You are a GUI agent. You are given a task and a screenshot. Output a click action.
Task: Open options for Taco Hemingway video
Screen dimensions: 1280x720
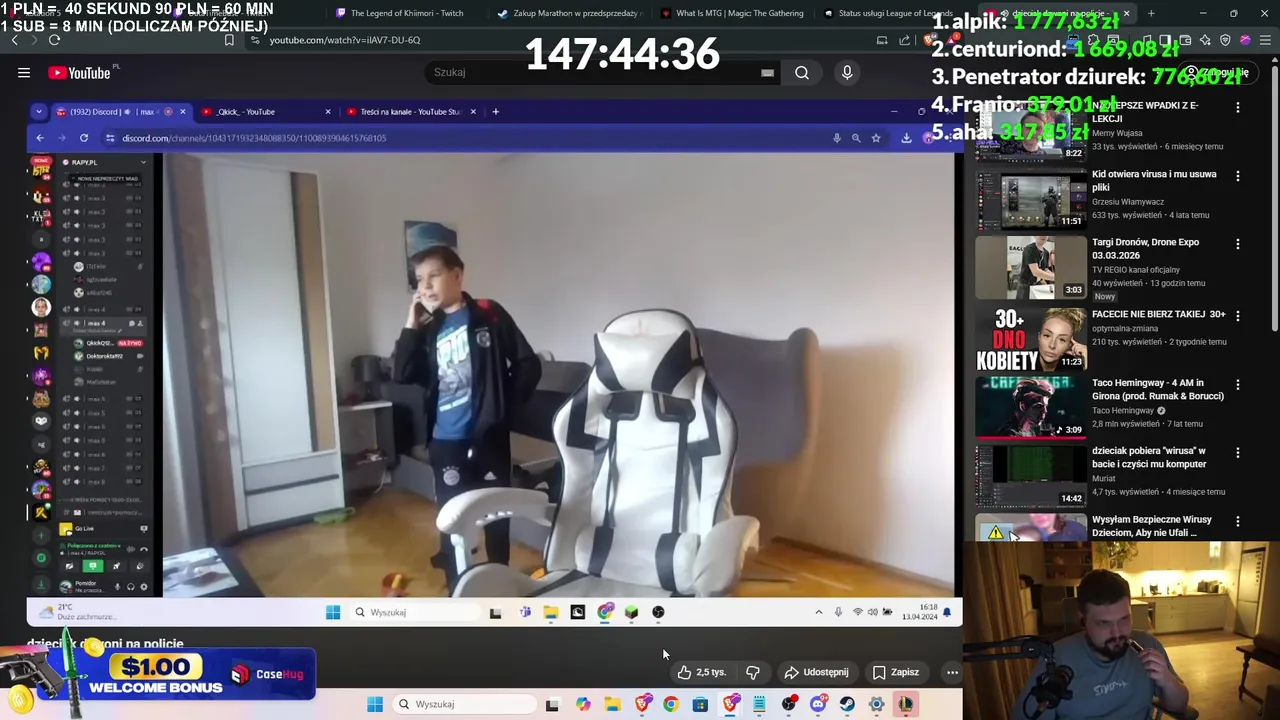pyautogui.click(x=1238, y=385)
